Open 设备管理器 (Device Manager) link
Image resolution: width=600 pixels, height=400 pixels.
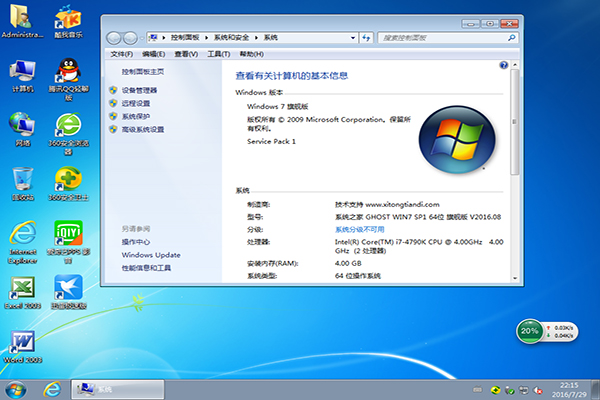[139, 90]
